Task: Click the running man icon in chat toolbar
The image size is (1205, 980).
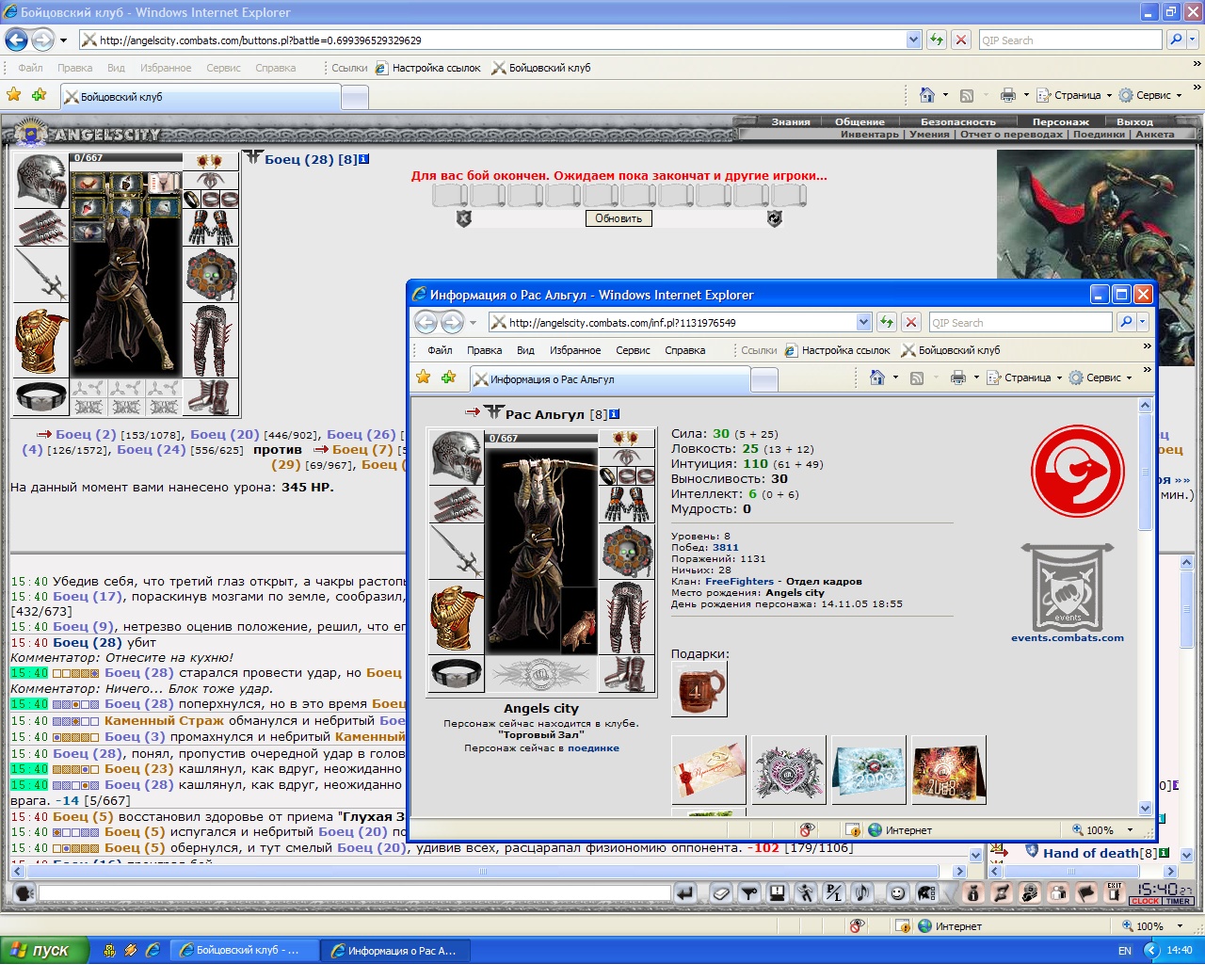Action: tap(805, 893)
